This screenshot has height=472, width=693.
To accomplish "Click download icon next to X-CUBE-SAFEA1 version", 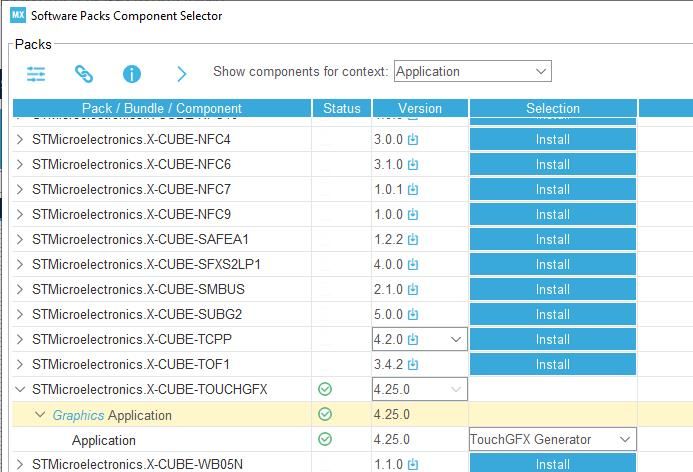I will (x=413, y=240).
